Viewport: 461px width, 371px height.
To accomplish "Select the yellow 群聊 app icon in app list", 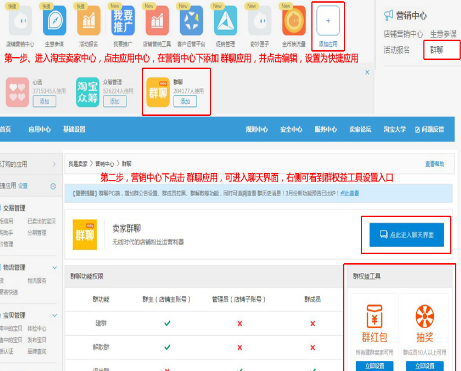I will tap(158, 92).
